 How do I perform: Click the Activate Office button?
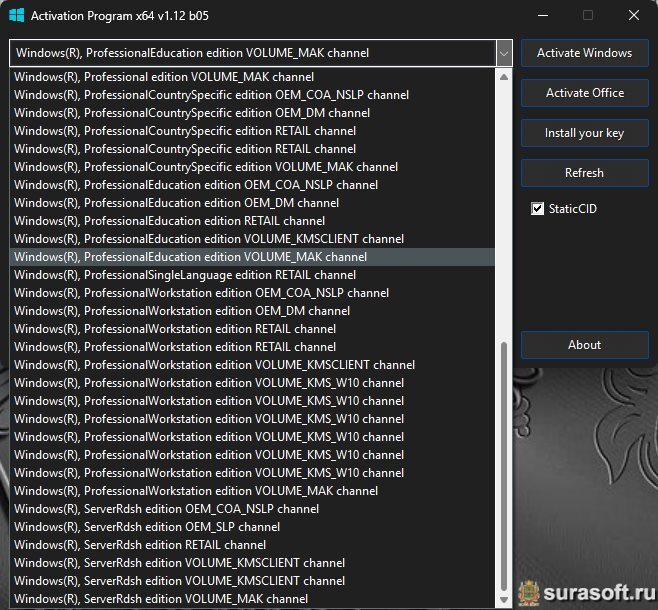585,93
